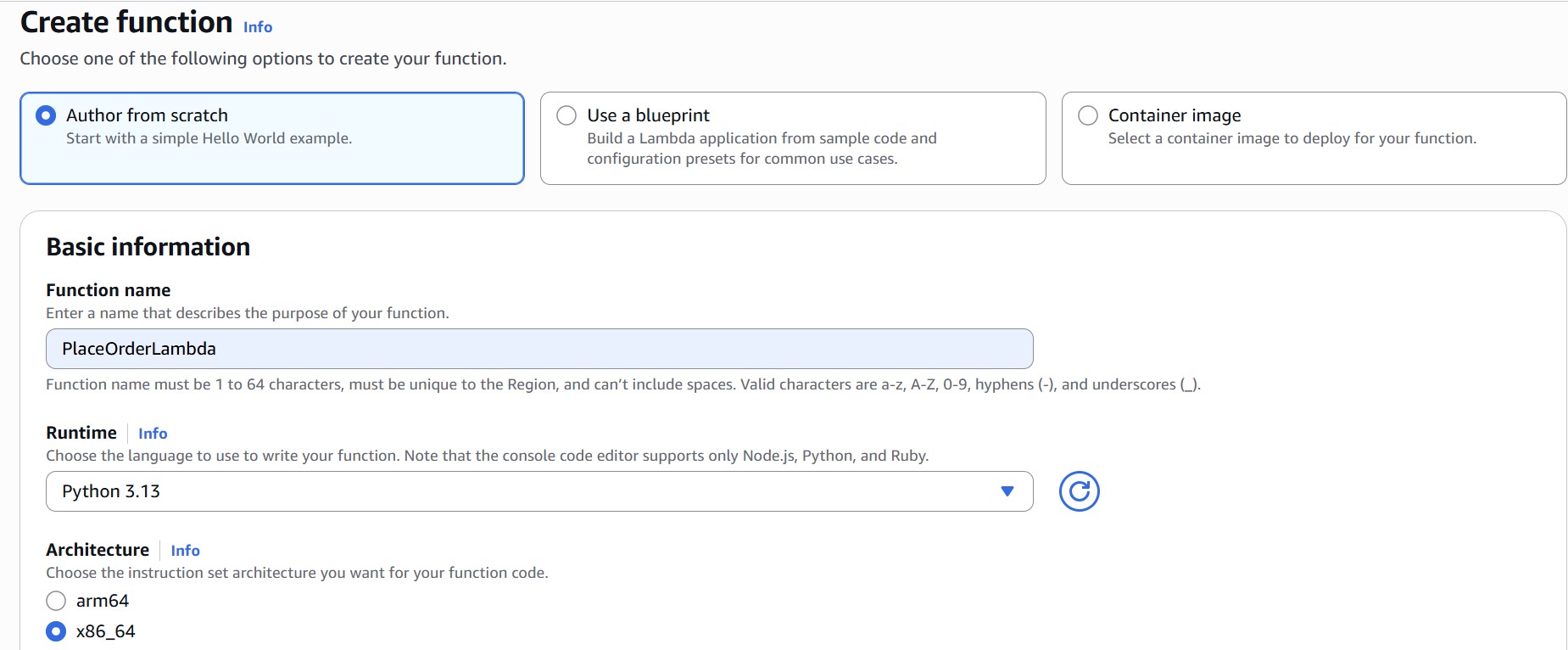
Task: Select the Use a blueprint radio button
Action: click(x=566, y=115)
